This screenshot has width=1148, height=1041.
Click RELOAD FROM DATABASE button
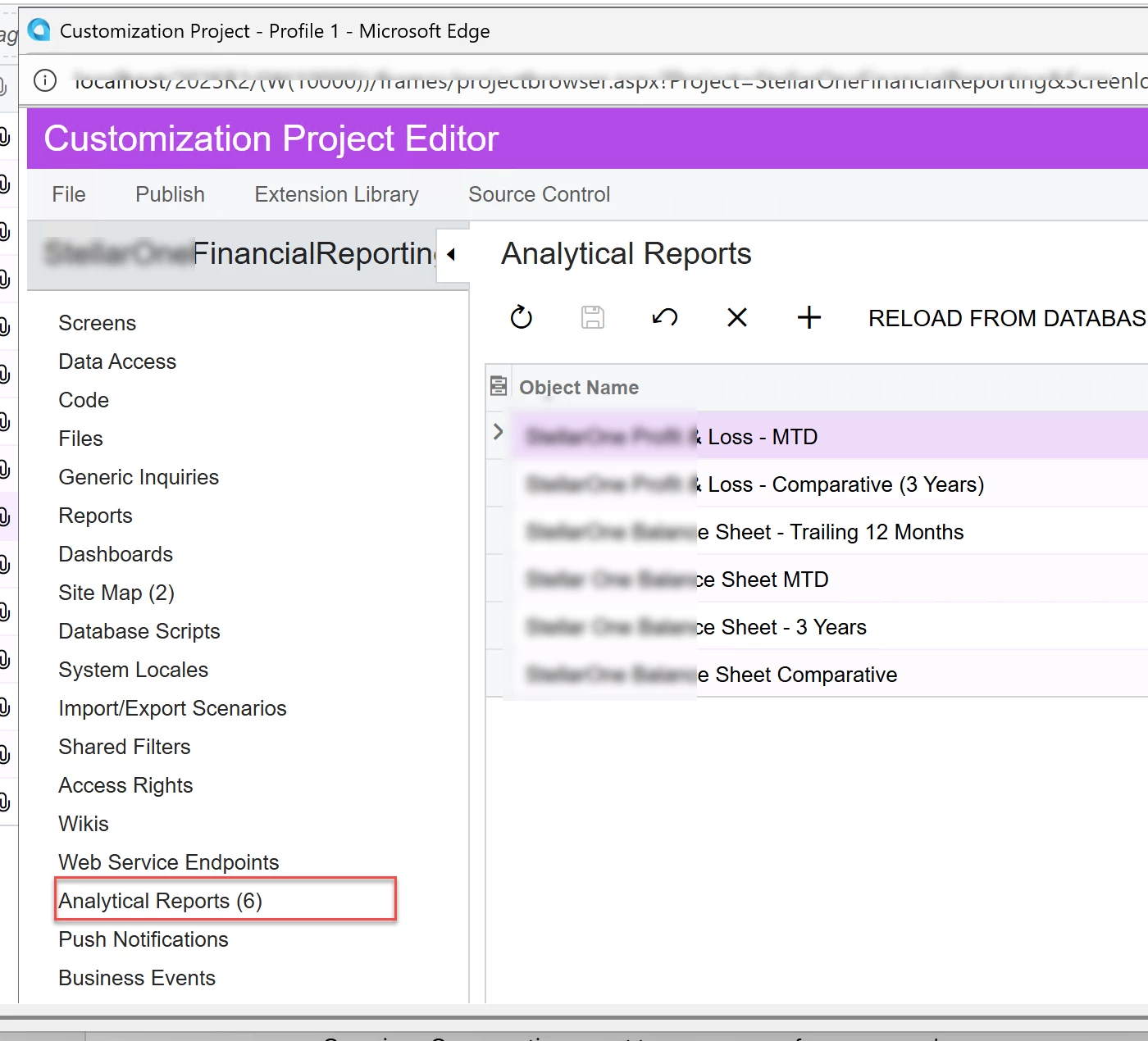pos(1007,318)
